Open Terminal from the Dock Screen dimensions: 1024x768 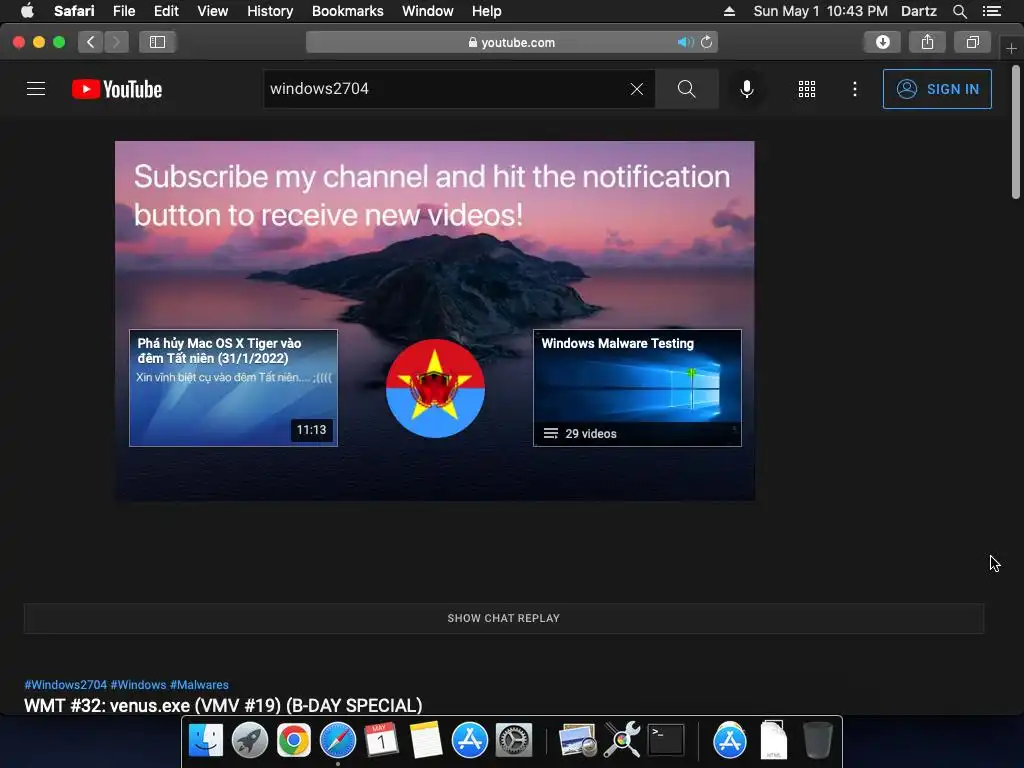(665, 741)
